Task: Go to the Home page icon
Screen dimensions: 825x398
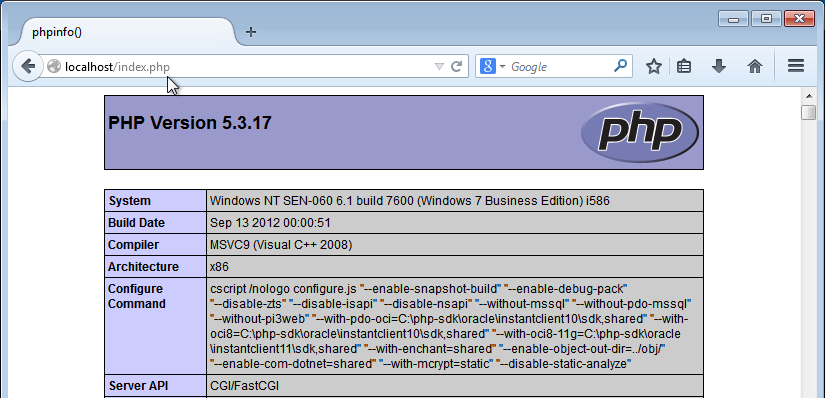Action: click(x=755, y=66)
